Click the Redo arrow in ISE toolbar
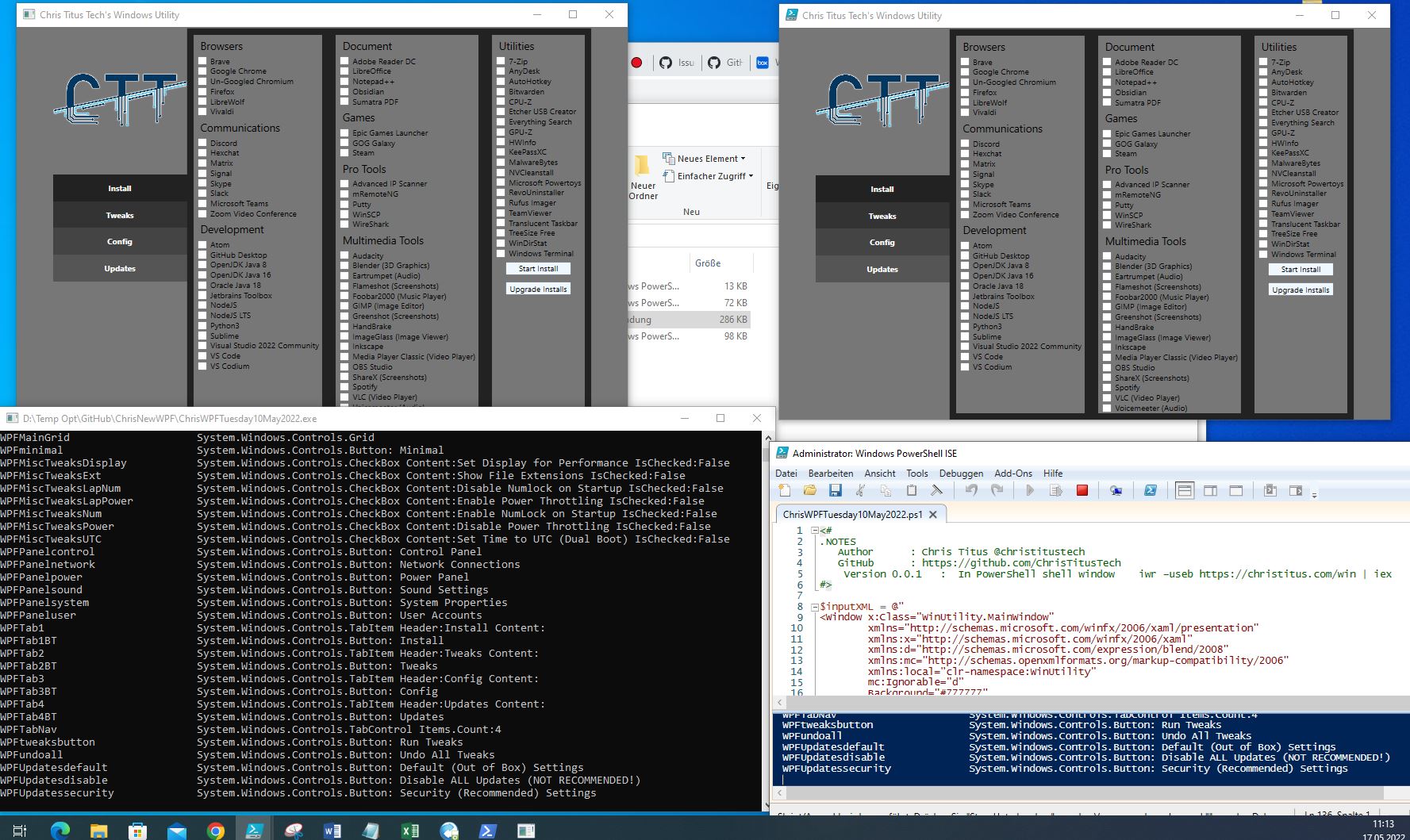1410x840 pixels. coord(997,491)
